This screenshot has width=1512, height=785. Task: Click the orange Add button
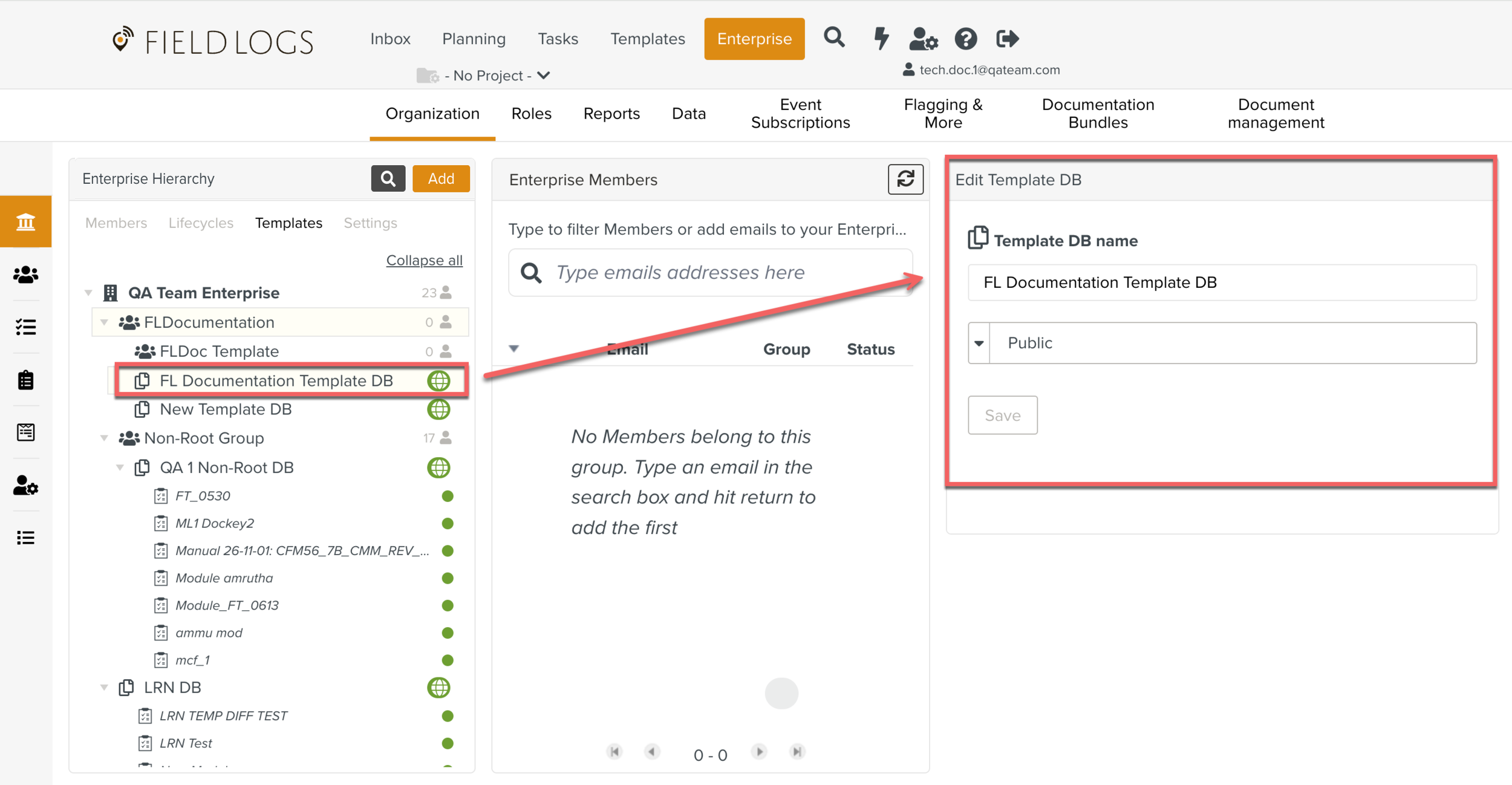tap(441, 178)
